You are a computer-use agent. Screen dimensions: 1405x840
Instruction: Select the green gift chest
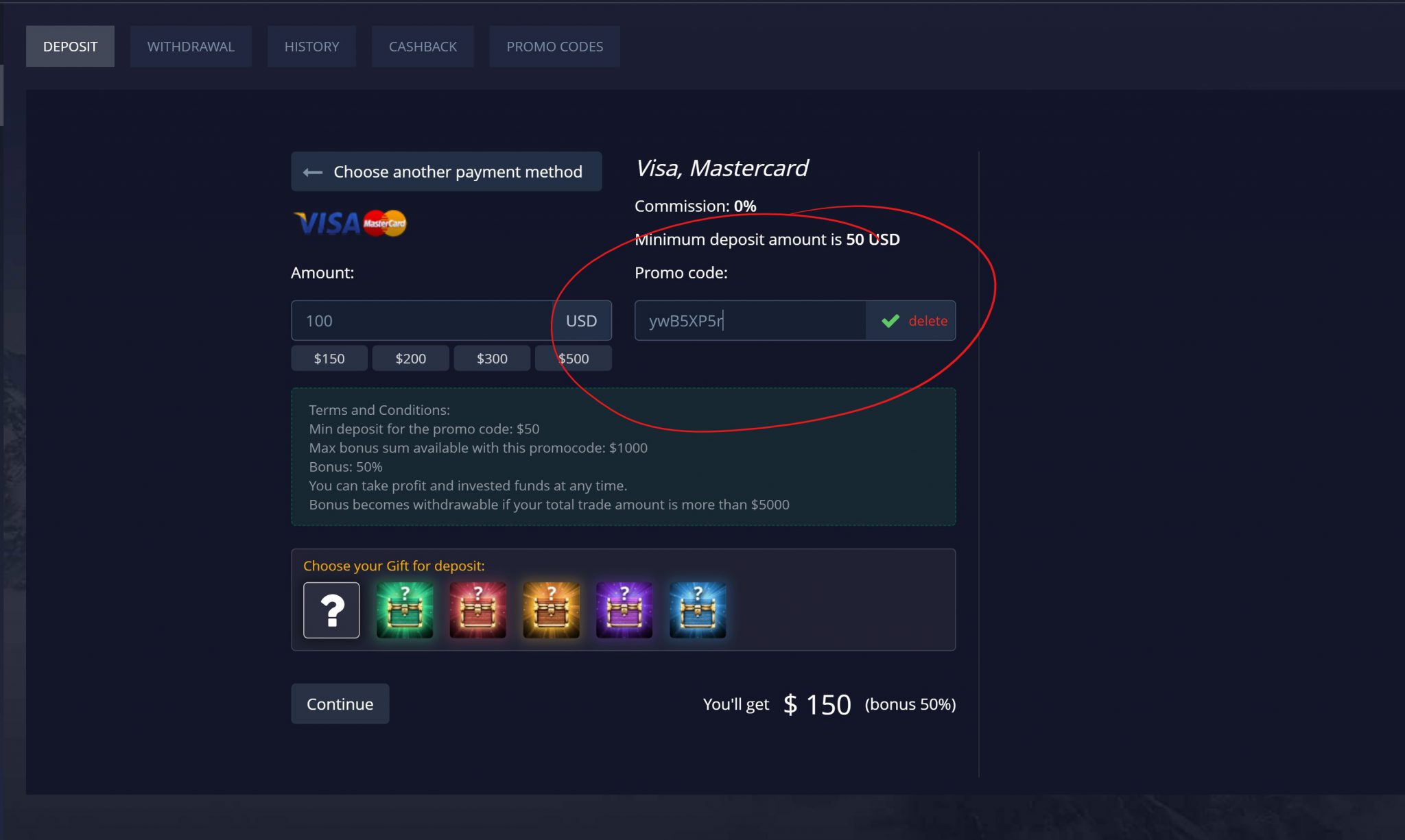(x=404, y=610)
